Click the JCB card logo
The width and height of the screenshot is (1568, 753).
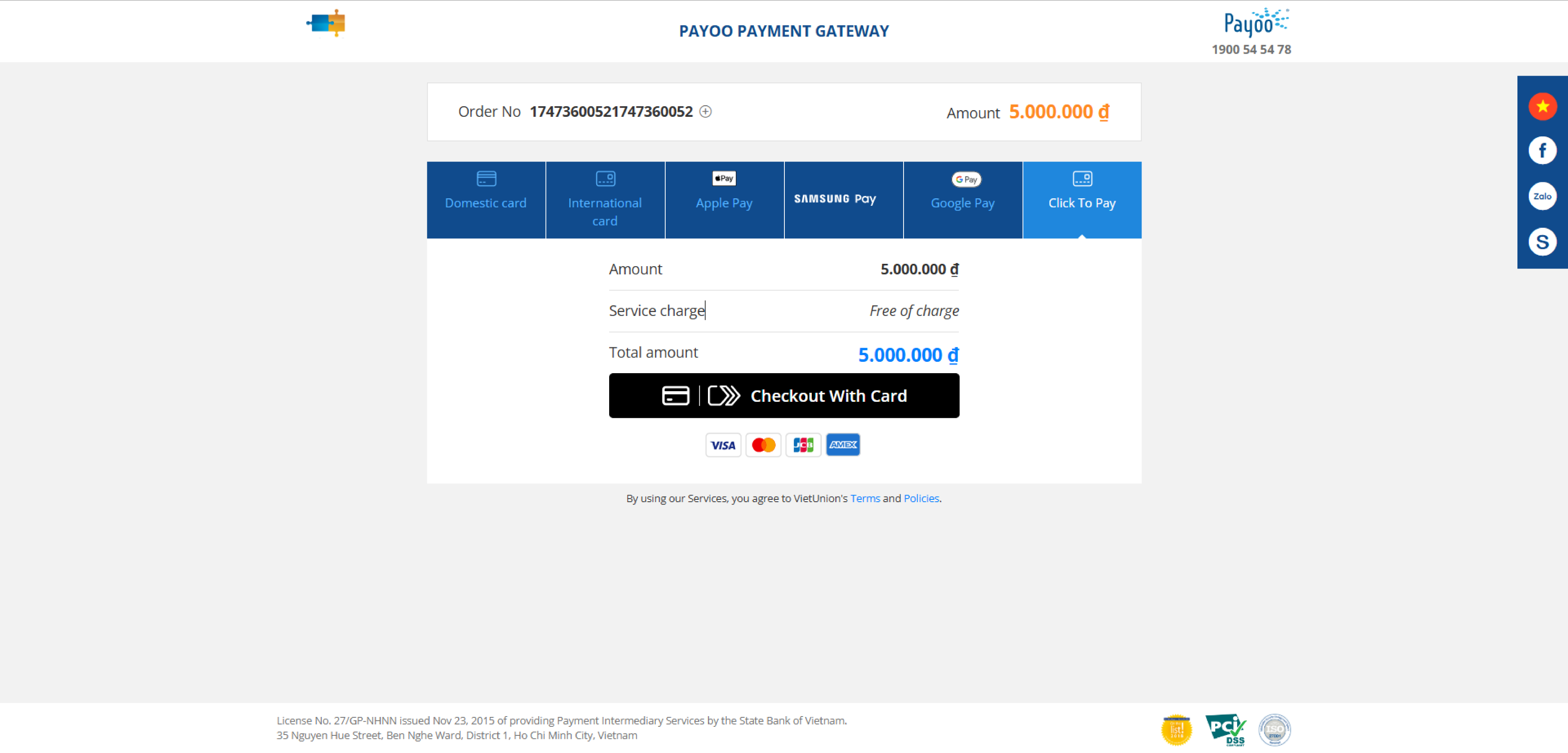pyautogui.click(x=803, y=445)
